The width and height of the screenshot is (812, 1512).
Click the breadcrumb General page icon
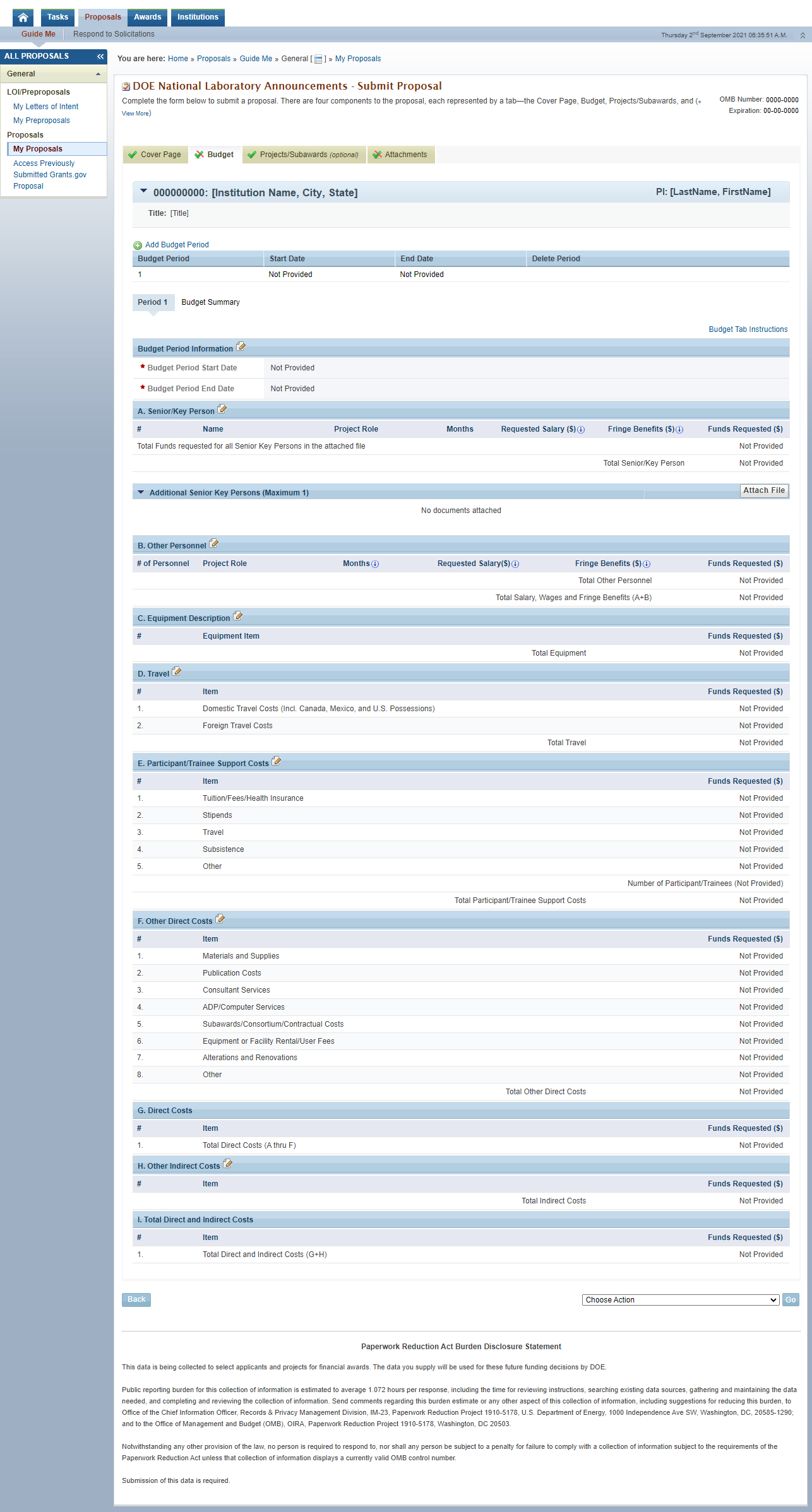pos(318,59)
